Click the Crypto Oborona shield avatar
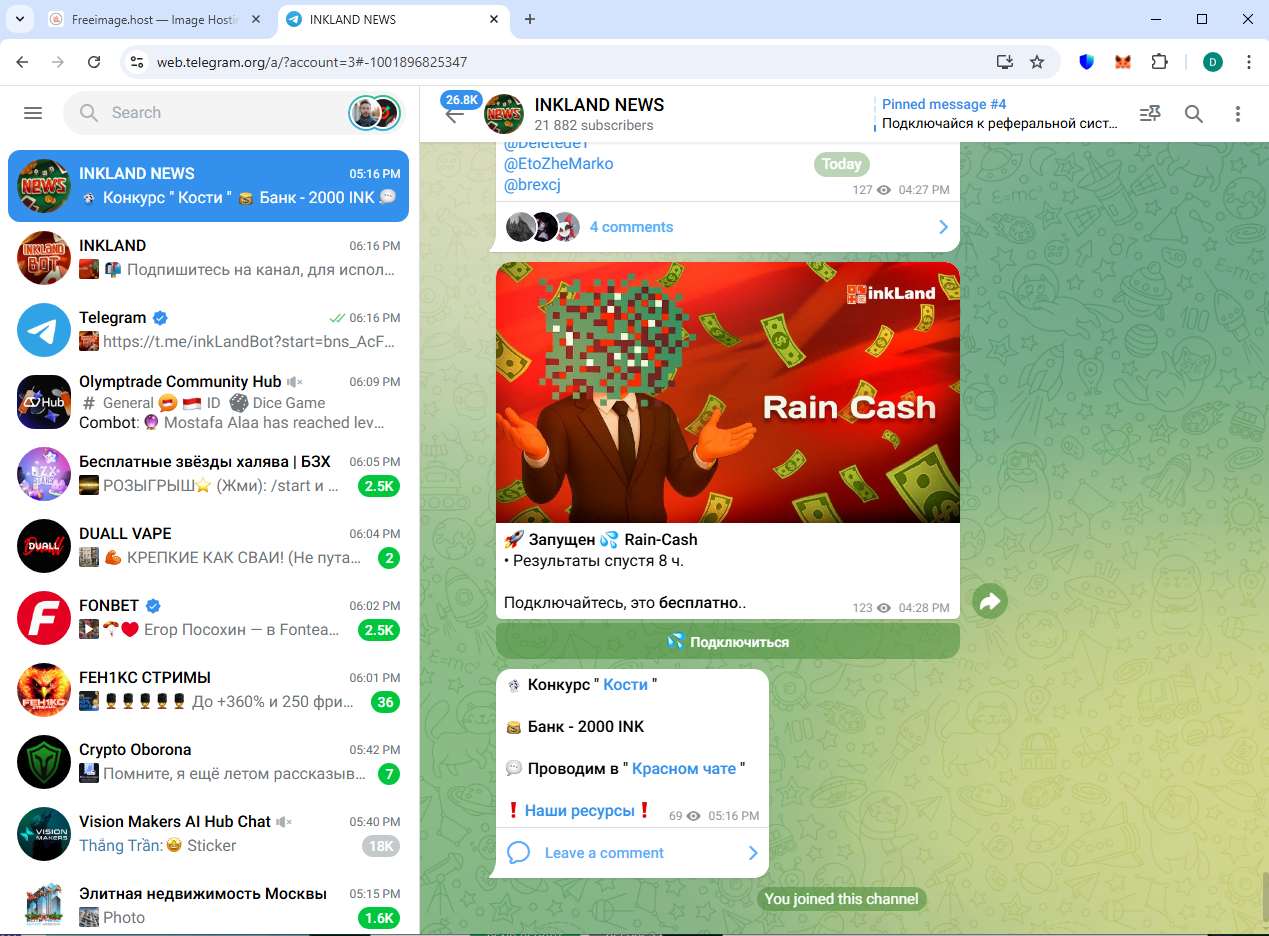1269x936 pixels. pos(44,762)
